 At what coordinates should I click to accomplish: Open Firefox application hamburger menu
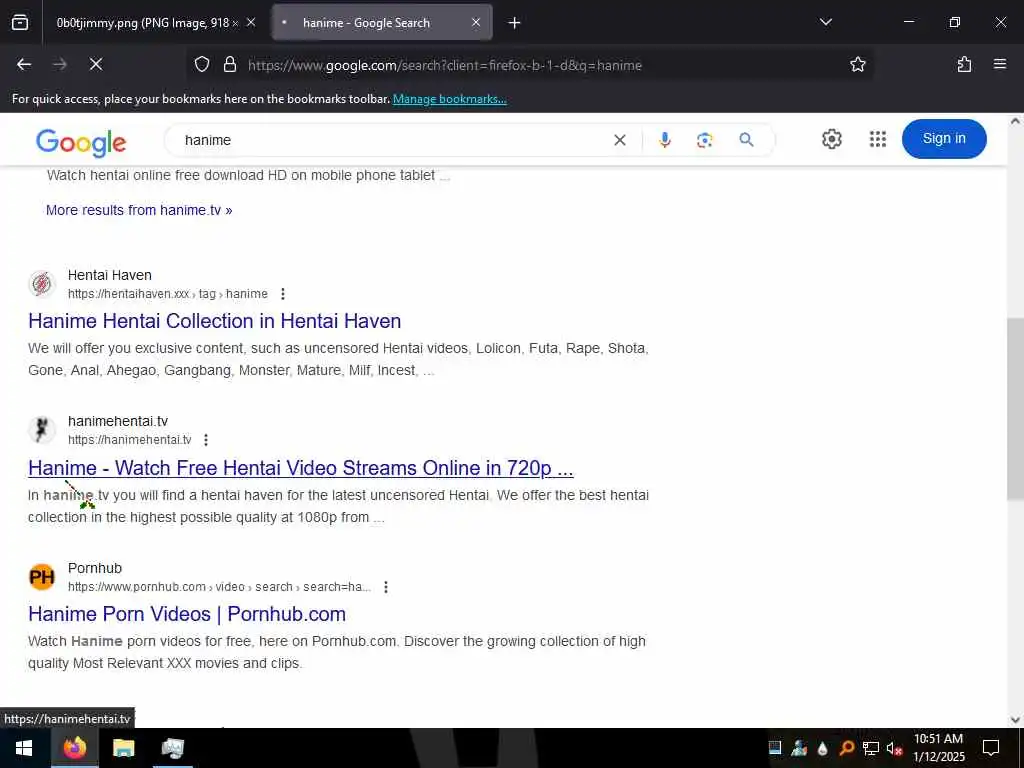coord(1000,65)
